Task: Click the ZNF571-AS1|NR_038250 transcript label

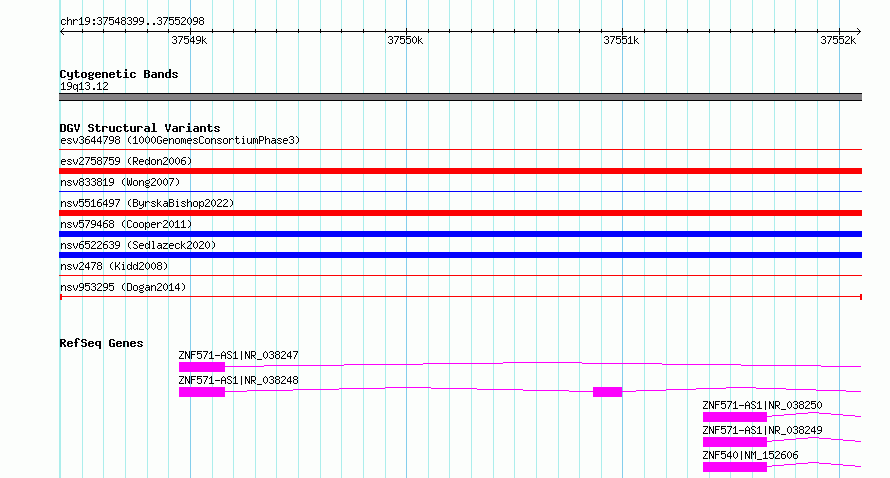Action: pyautogui.click(x=762, y=405)
